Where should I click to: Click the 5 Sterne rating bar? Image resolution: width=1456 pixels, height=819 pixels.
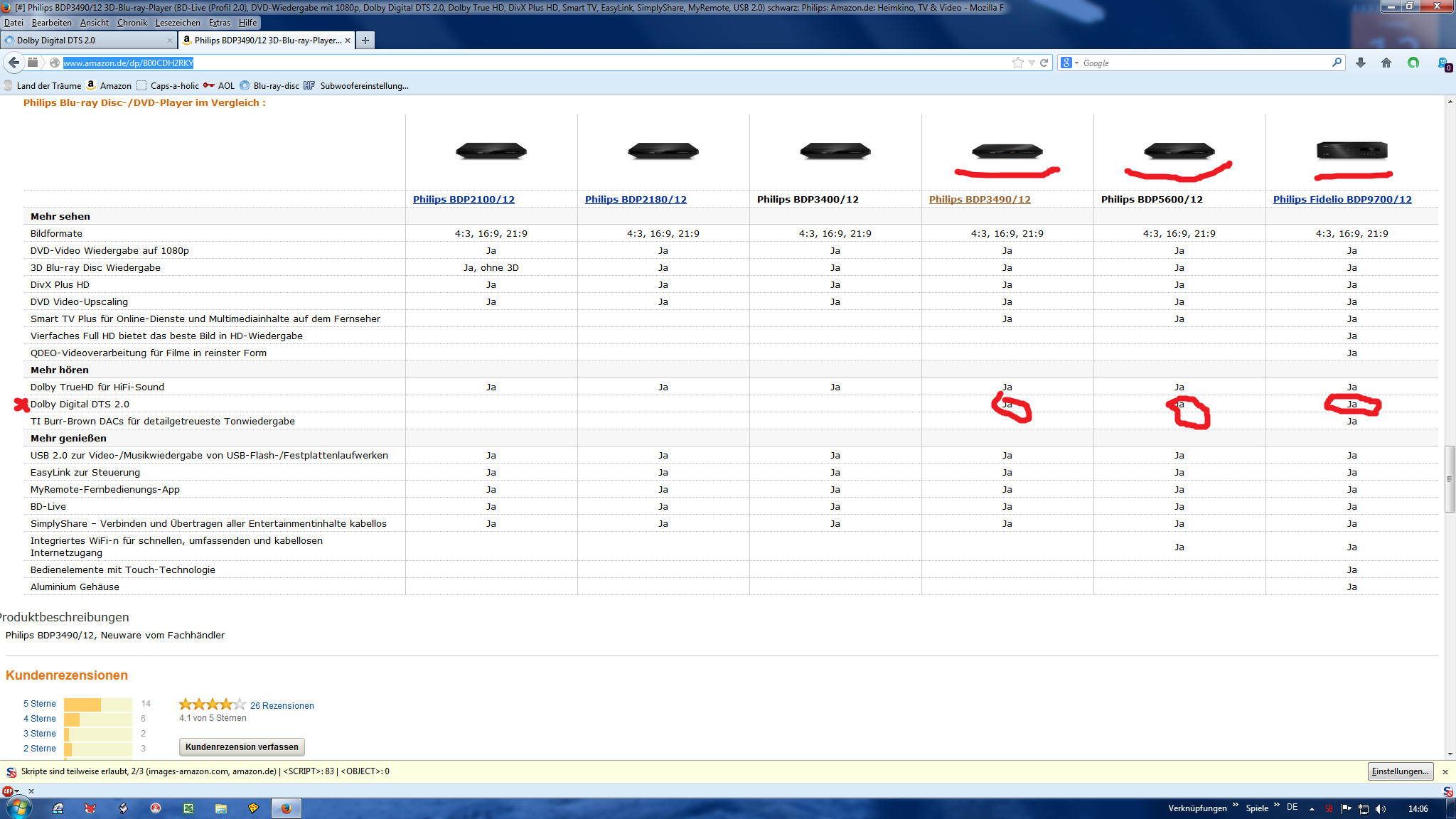[97, 704]
